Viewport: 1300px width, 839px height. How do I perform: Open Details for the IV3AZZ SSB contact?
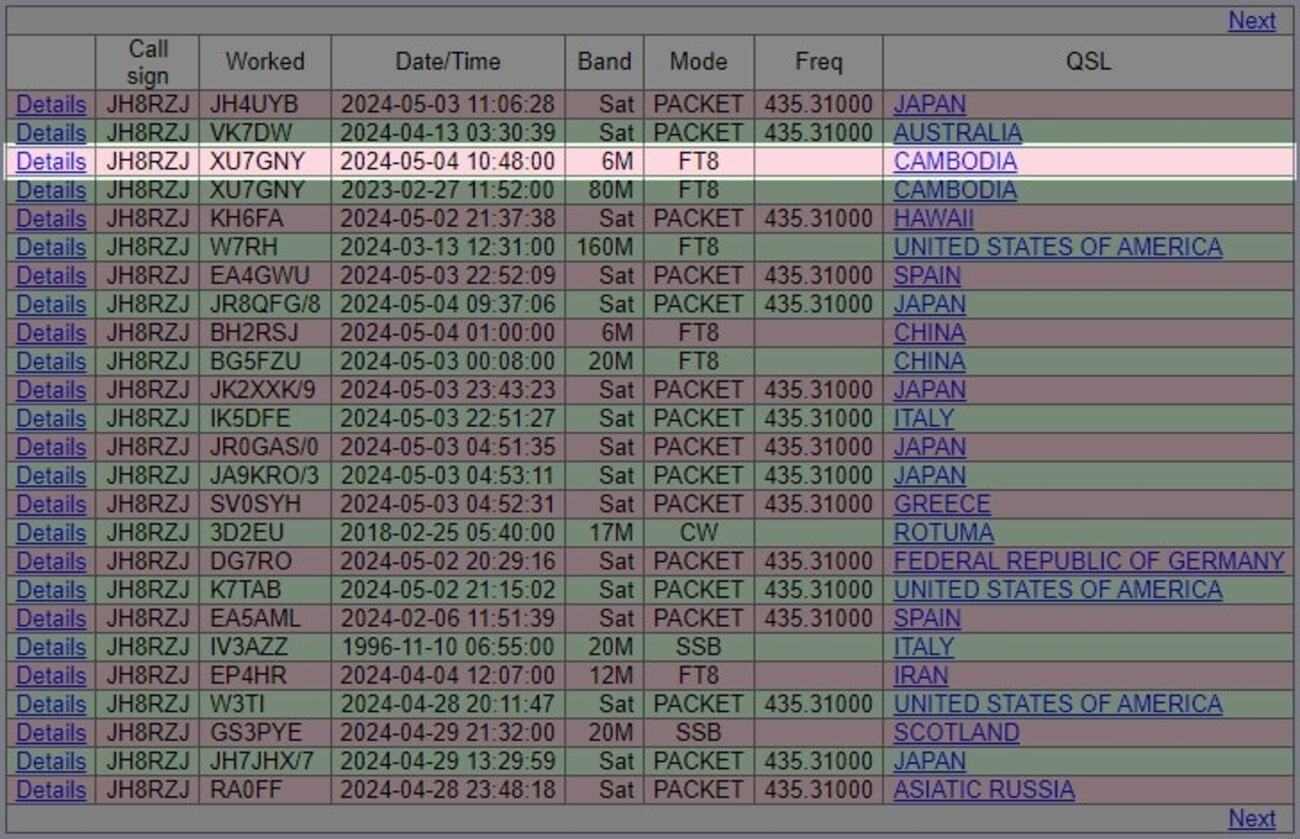48,647
